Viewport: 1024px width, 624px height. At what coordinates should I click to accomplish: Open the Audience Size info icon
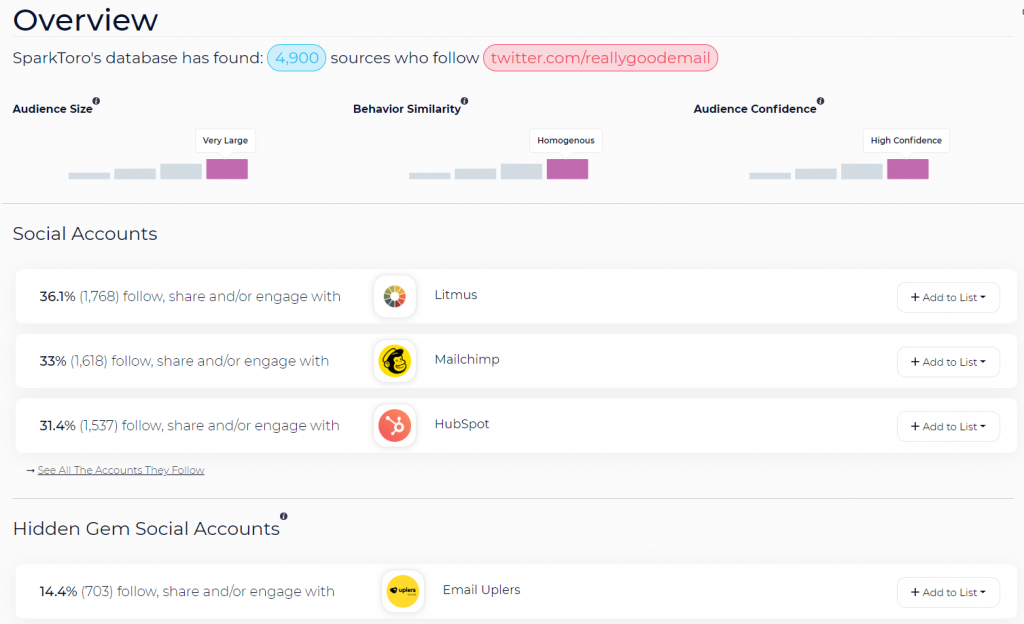[96, 101]
